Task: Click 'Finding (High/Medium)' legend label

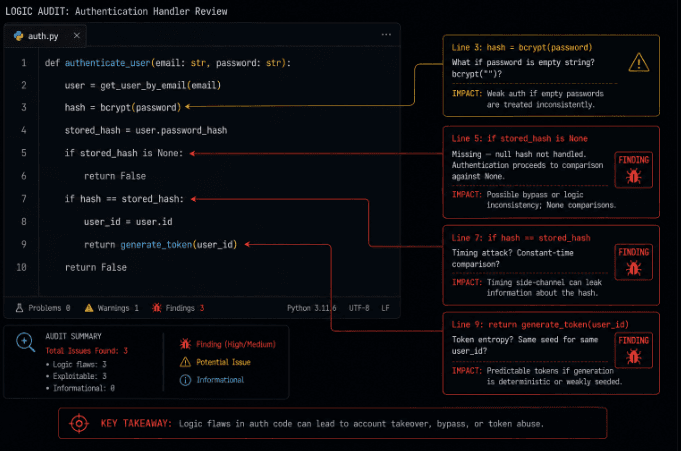Action: [x=236, y=344]
